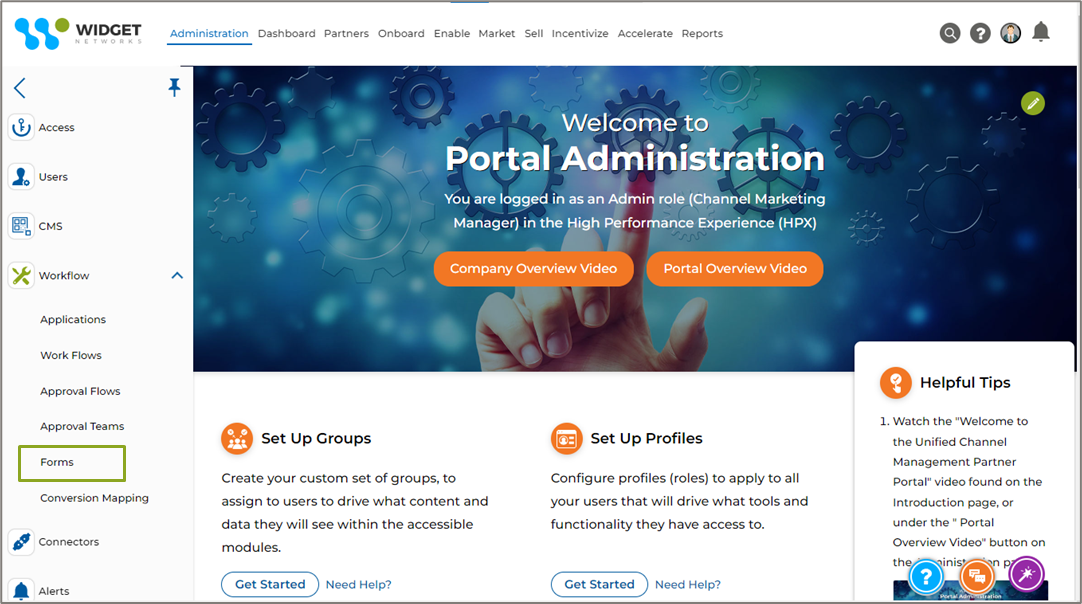Collapse sidebar with the back arrow
The width and height of the screenshot is (1082, 604).
(x=19, y=88)
